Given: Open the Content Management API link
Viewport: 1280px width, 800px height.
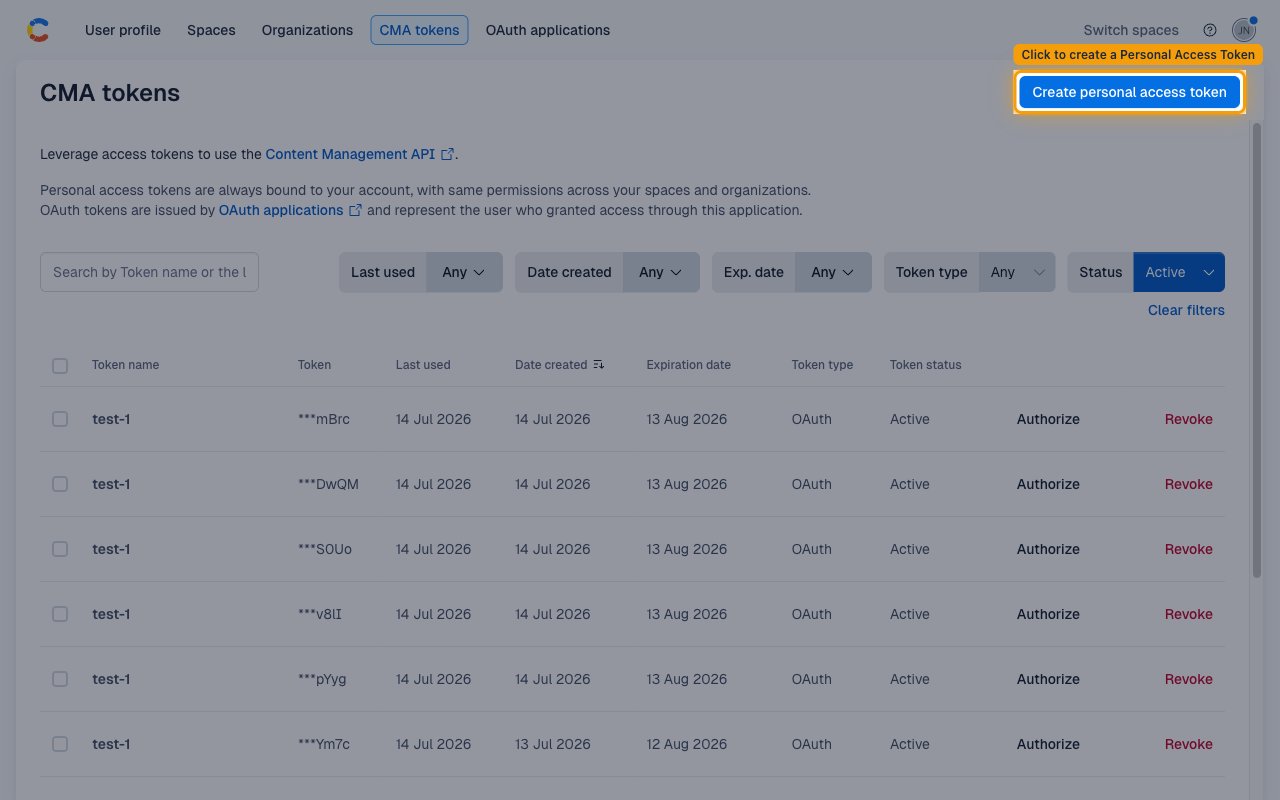Looking at the screenshot, I should [x=350, y=154].
